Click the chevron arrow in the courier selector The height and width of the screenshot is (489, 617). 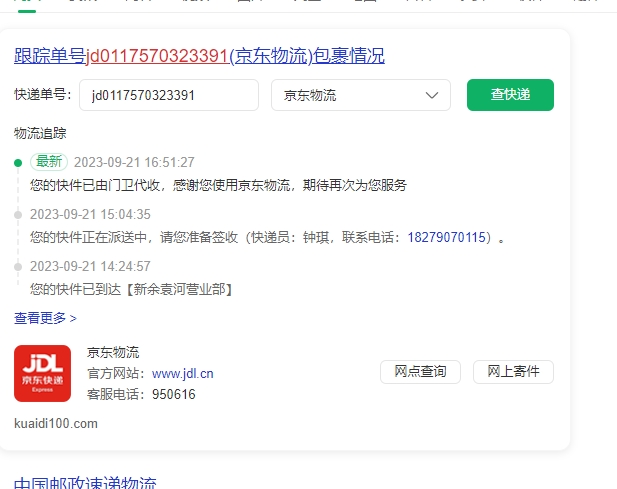click(x=432, y=96)
